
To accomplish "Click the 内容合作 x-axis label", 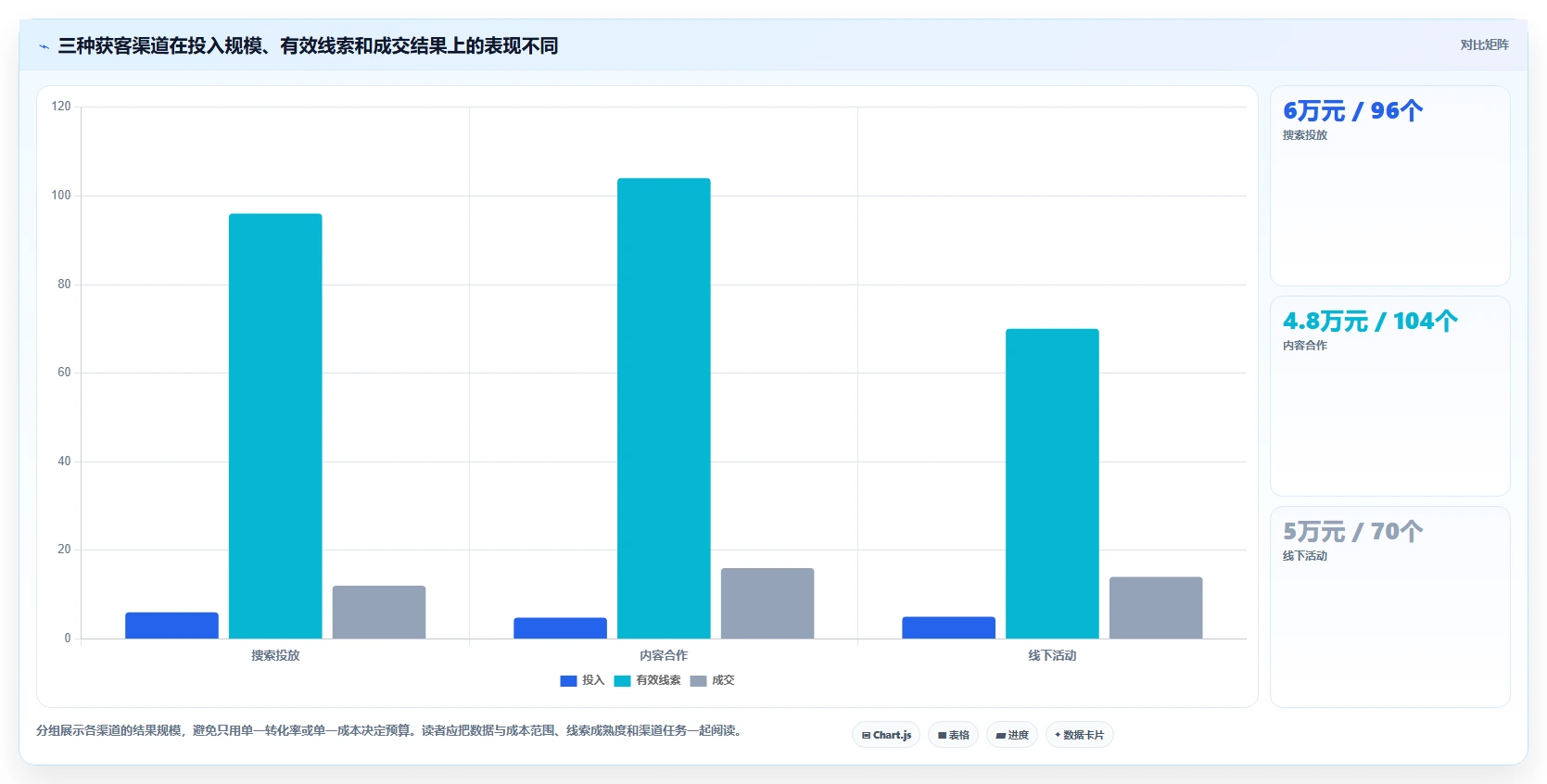I will [x=664, y=655].
